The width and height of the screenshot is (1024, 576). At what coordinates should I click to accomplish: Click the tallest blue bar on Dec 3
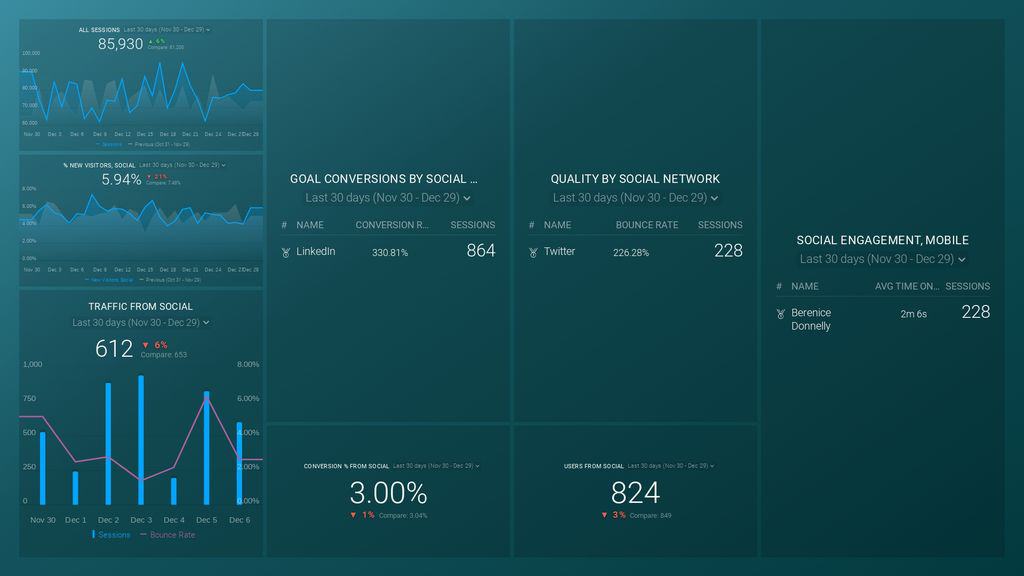point(141,440)
